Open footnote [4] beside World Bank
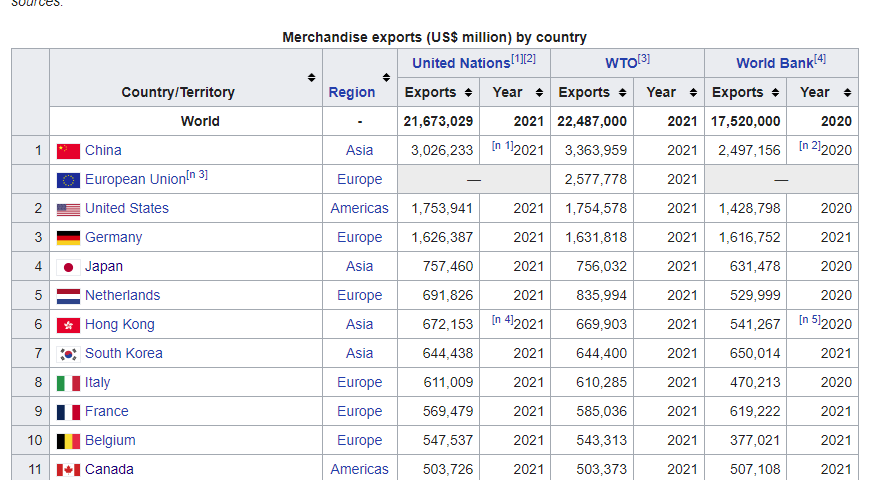884x480 pixels. click(820, 59)
